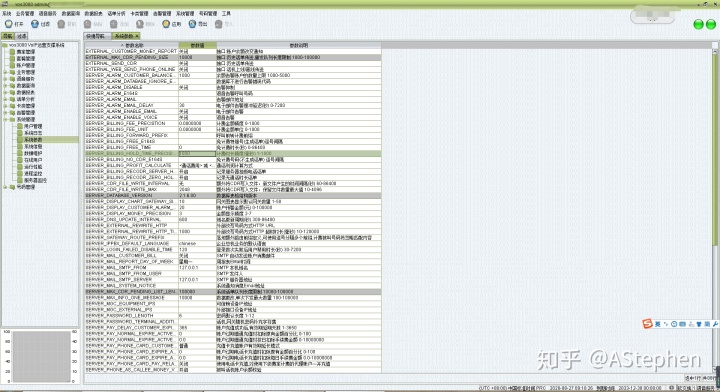This screenshot has height=392, width=720.
Task: Select 在线用户 in the navigation tree
Action: coord(33,160)
